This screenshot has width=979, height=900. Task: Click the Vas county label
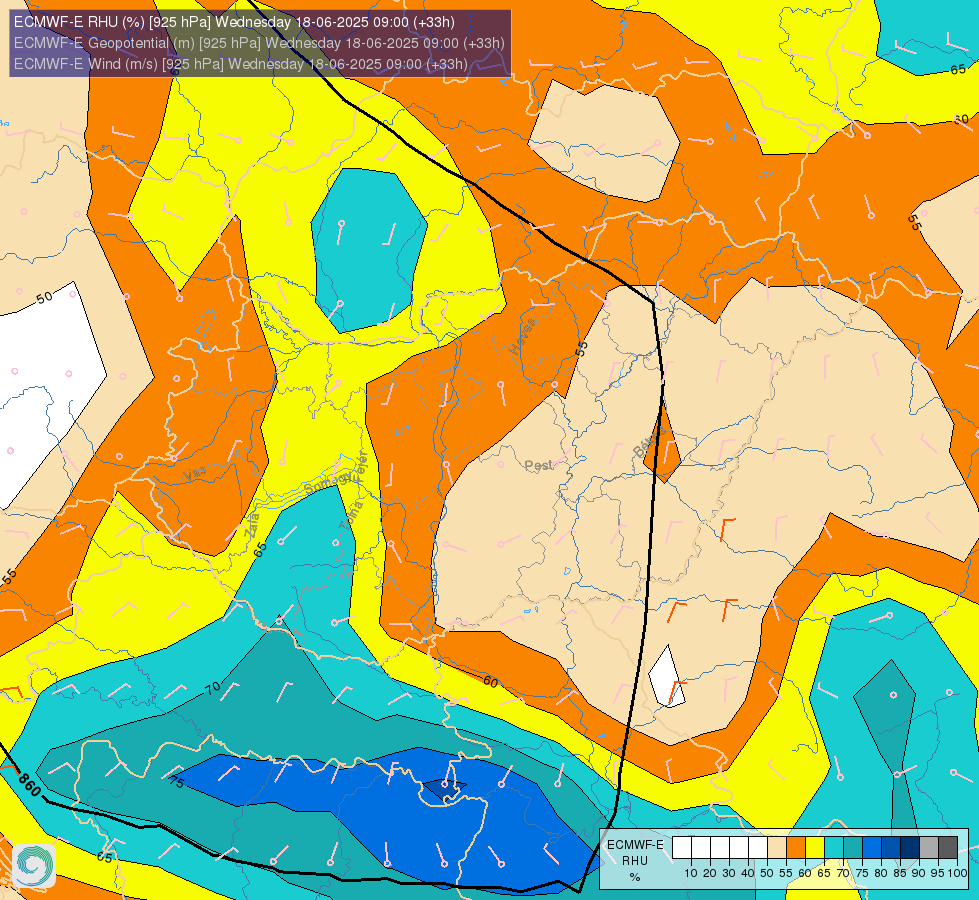click(x=195, y=474)
